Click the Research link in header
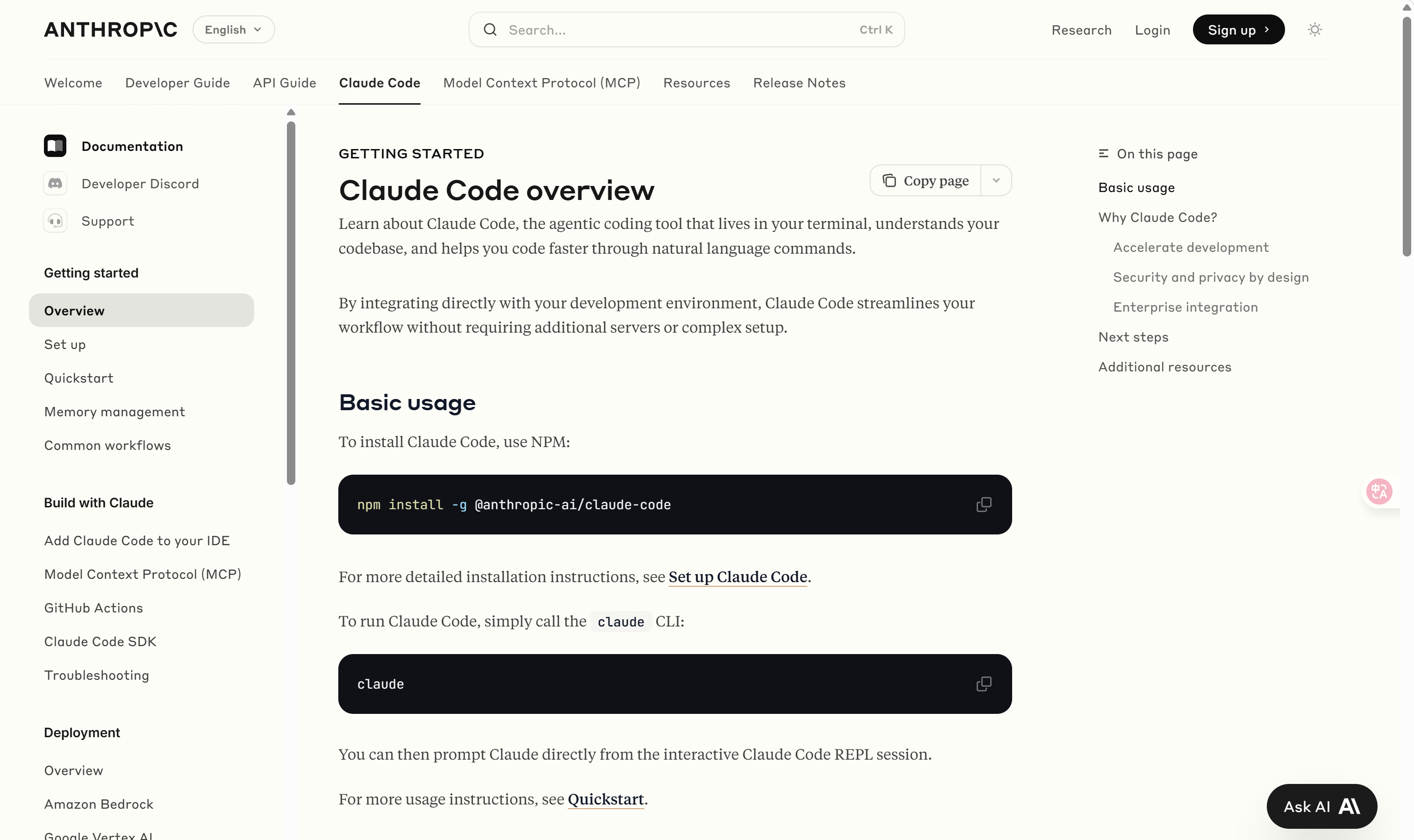This screenshot has width=1414, height=840. [1081, 29]
